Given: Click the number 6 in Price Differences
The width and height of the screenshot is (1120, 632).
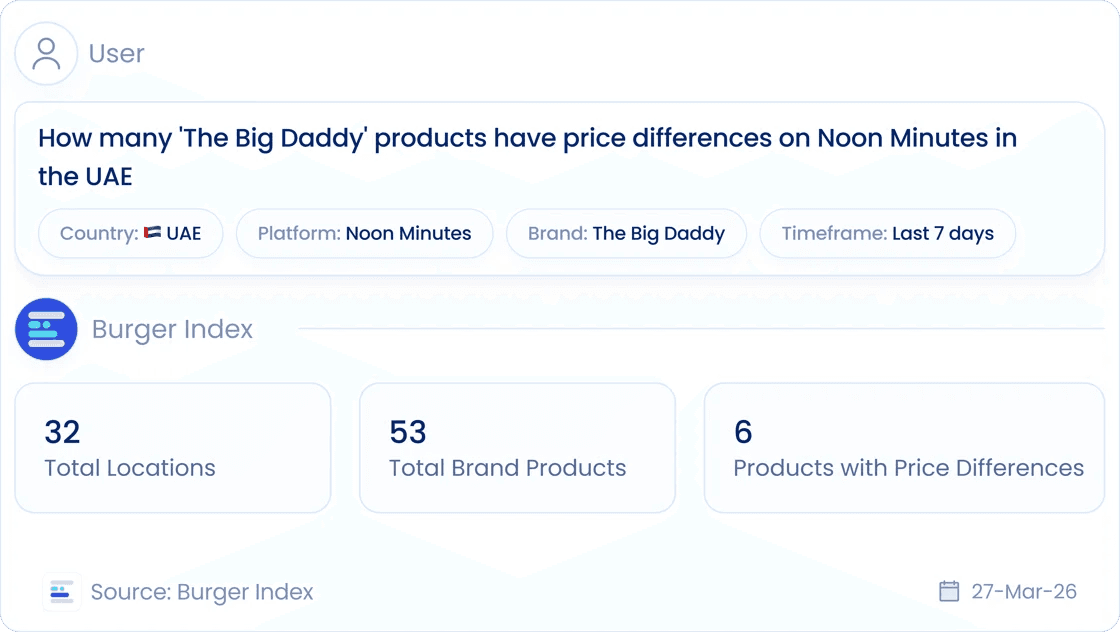Looking at the screenshot, I should coord(743,432).
